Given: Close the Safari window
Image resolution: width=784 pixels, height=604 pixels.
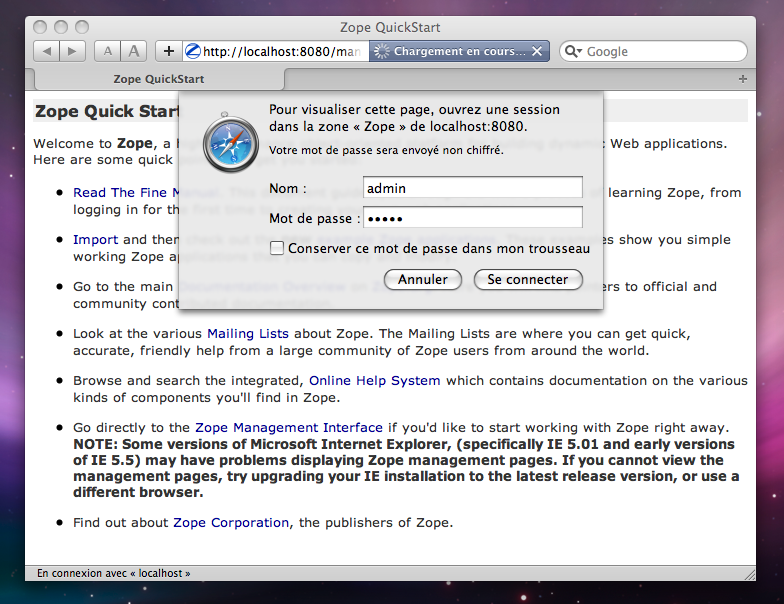Looking at the screenshot, I should coord(40,27).
